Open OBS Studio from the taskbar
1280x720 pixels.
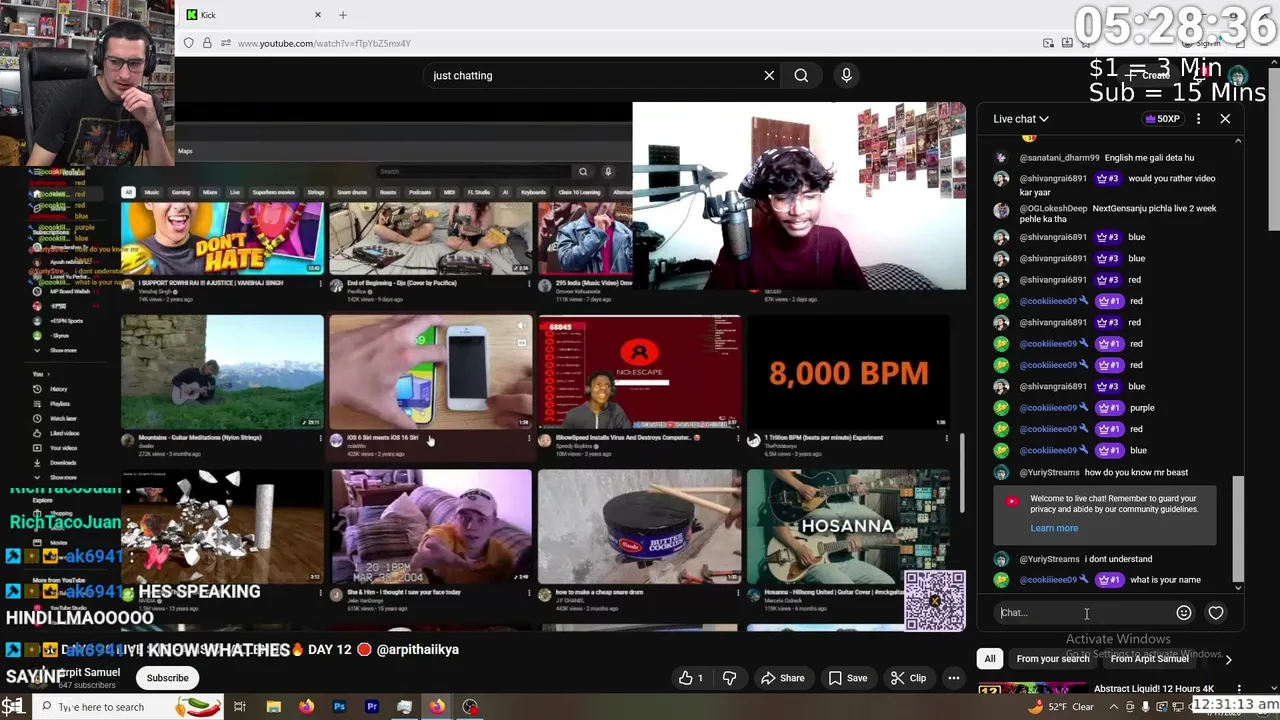point(470,707)
